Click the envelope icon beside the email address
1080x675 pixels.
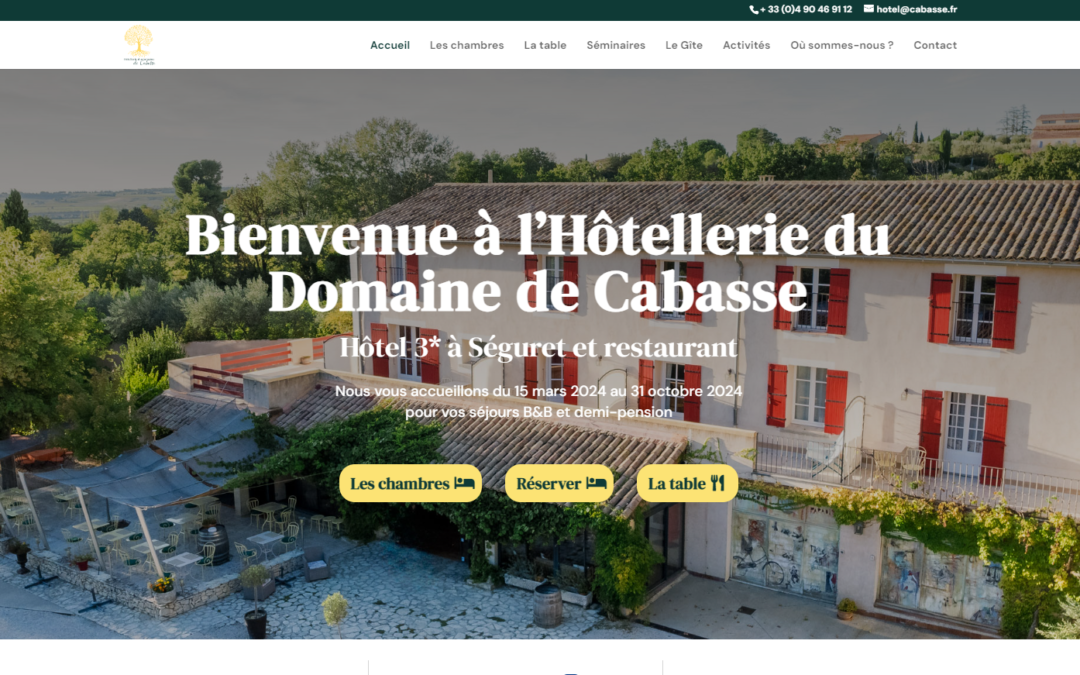[x=868, y=9]
